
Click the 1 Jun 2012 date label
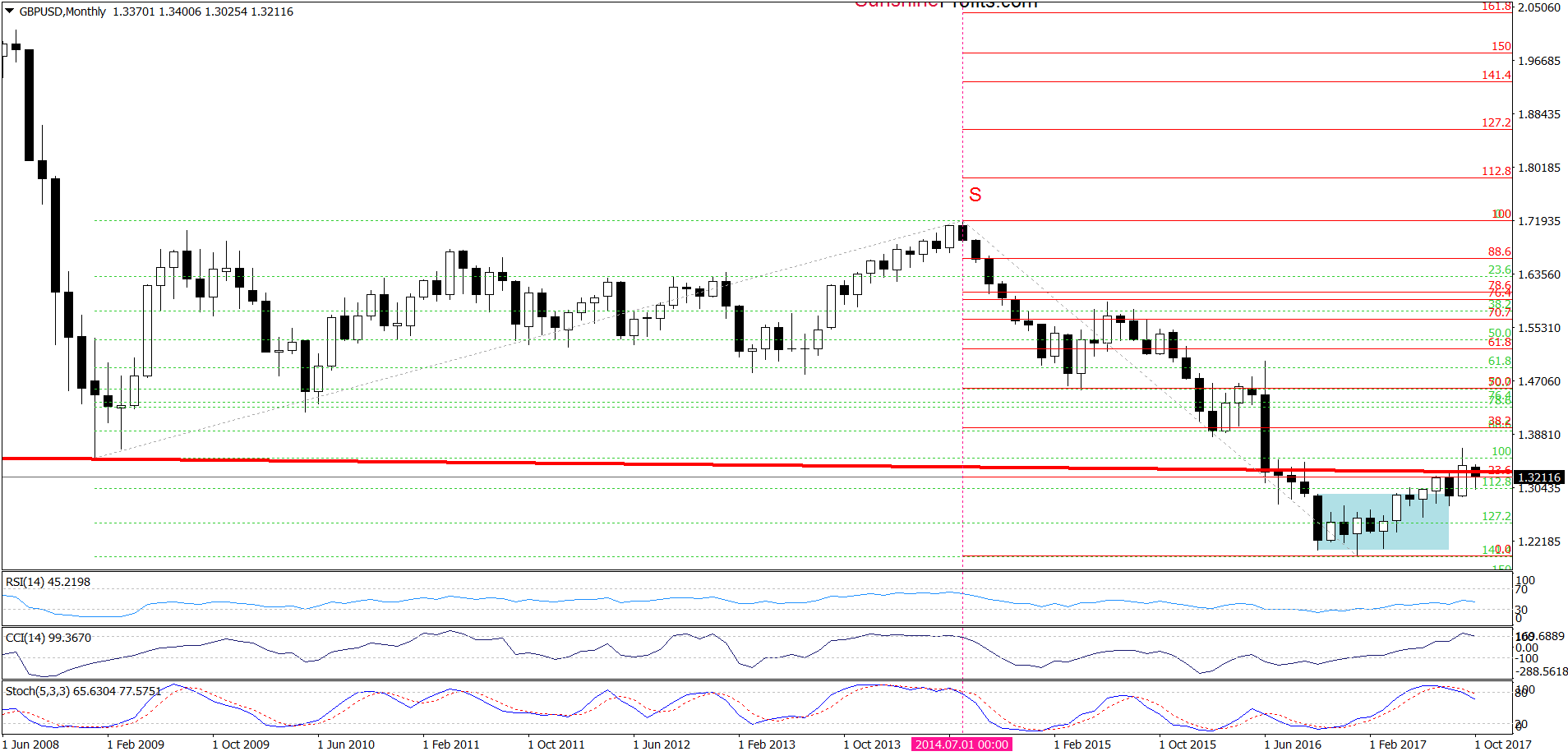(x=662, y=744)
